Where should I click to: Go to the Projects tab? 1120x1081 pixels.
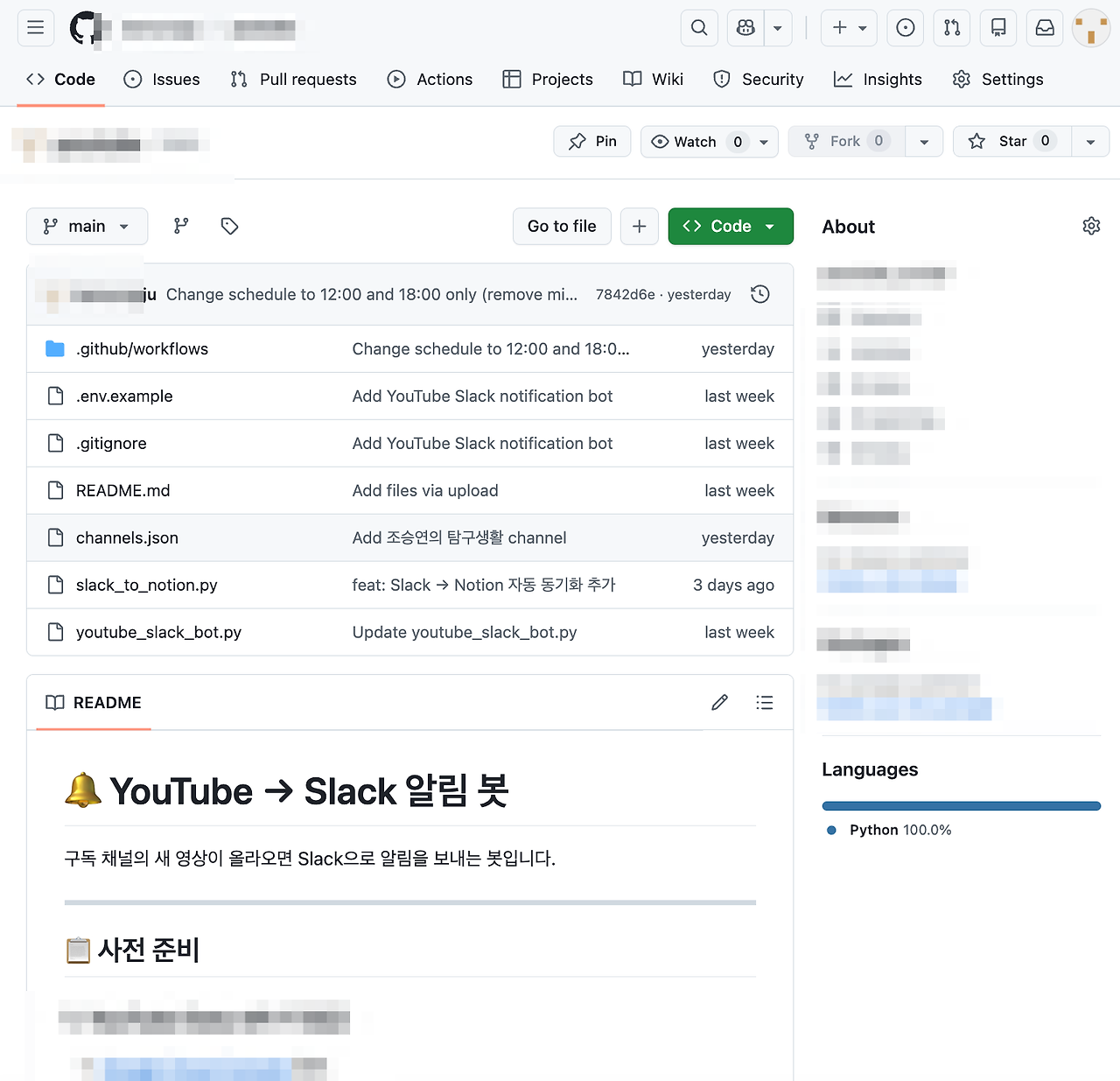[548, 80]
